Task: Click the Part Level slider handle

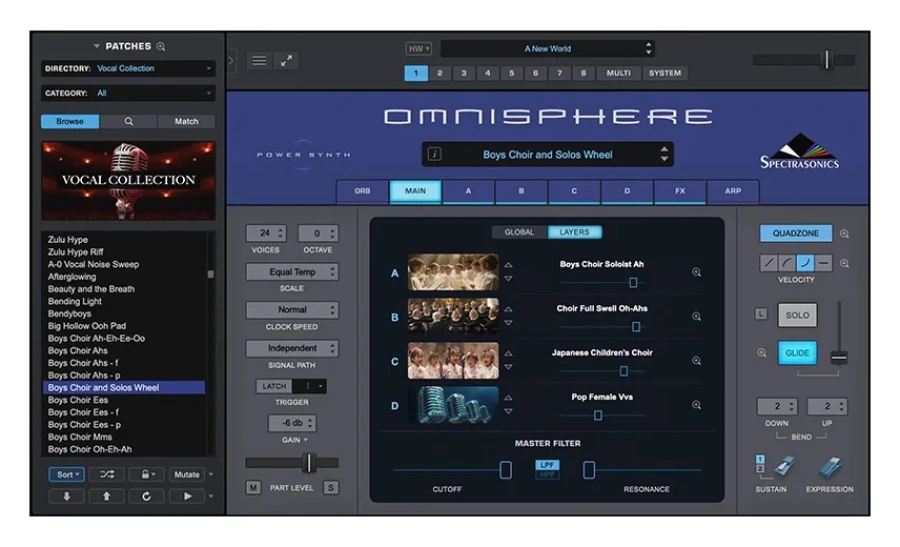Action: [x=309, y=463]
